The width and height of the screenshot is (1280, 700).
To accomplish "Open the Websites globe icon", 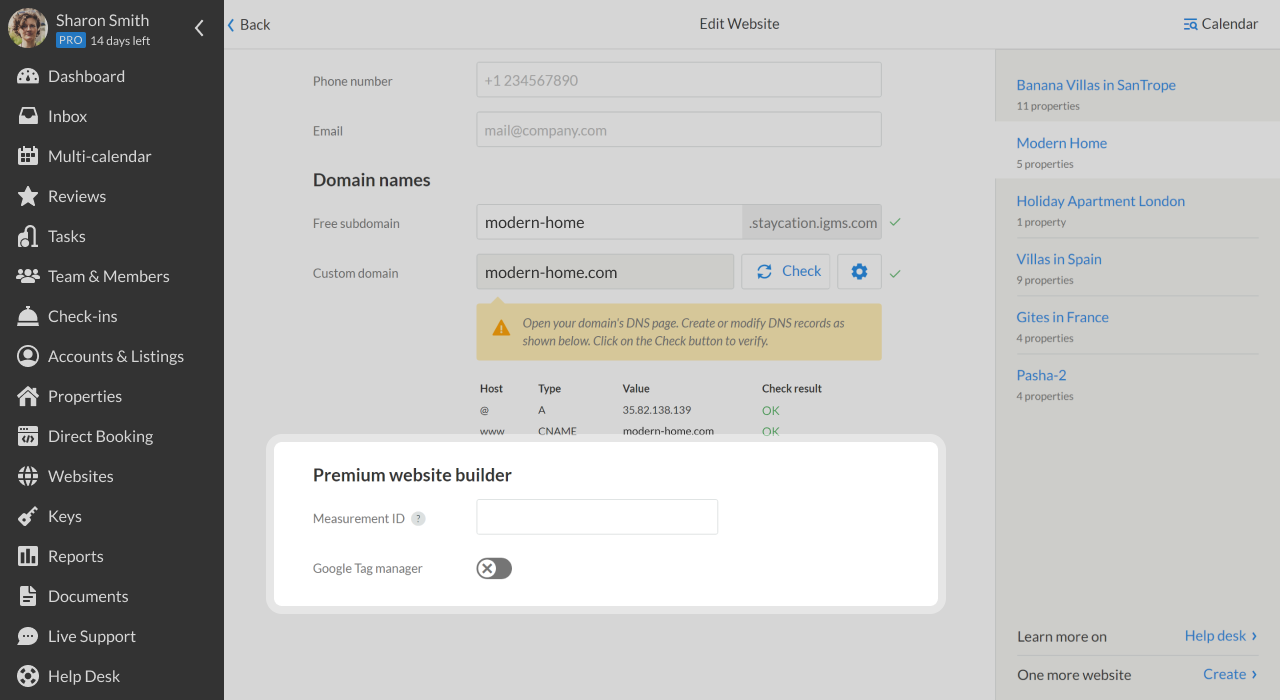I will coord(28,476).
